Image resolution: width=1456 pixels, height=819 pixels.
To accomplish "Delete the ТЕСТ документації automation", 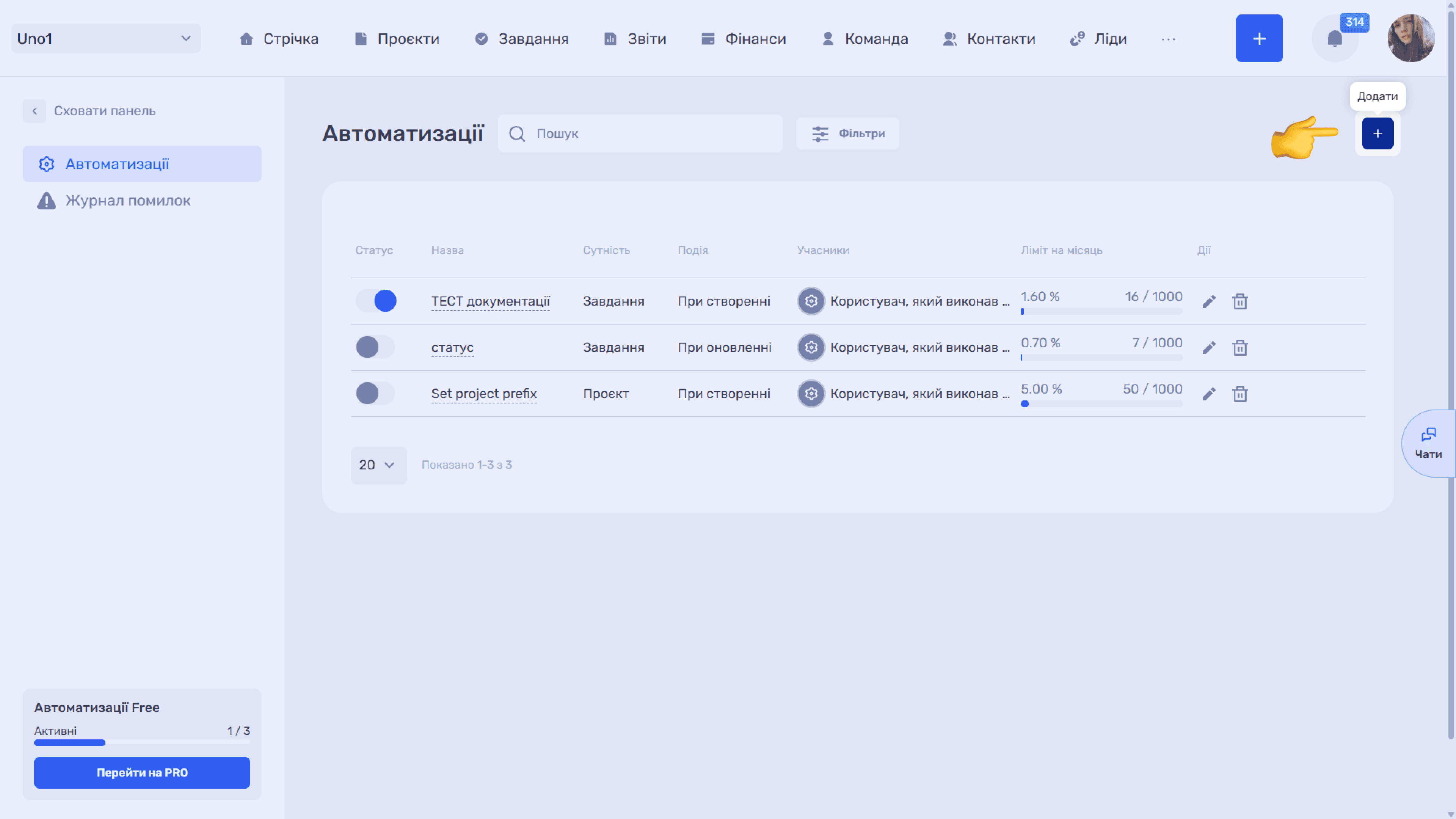I will tap(1240, 301).
